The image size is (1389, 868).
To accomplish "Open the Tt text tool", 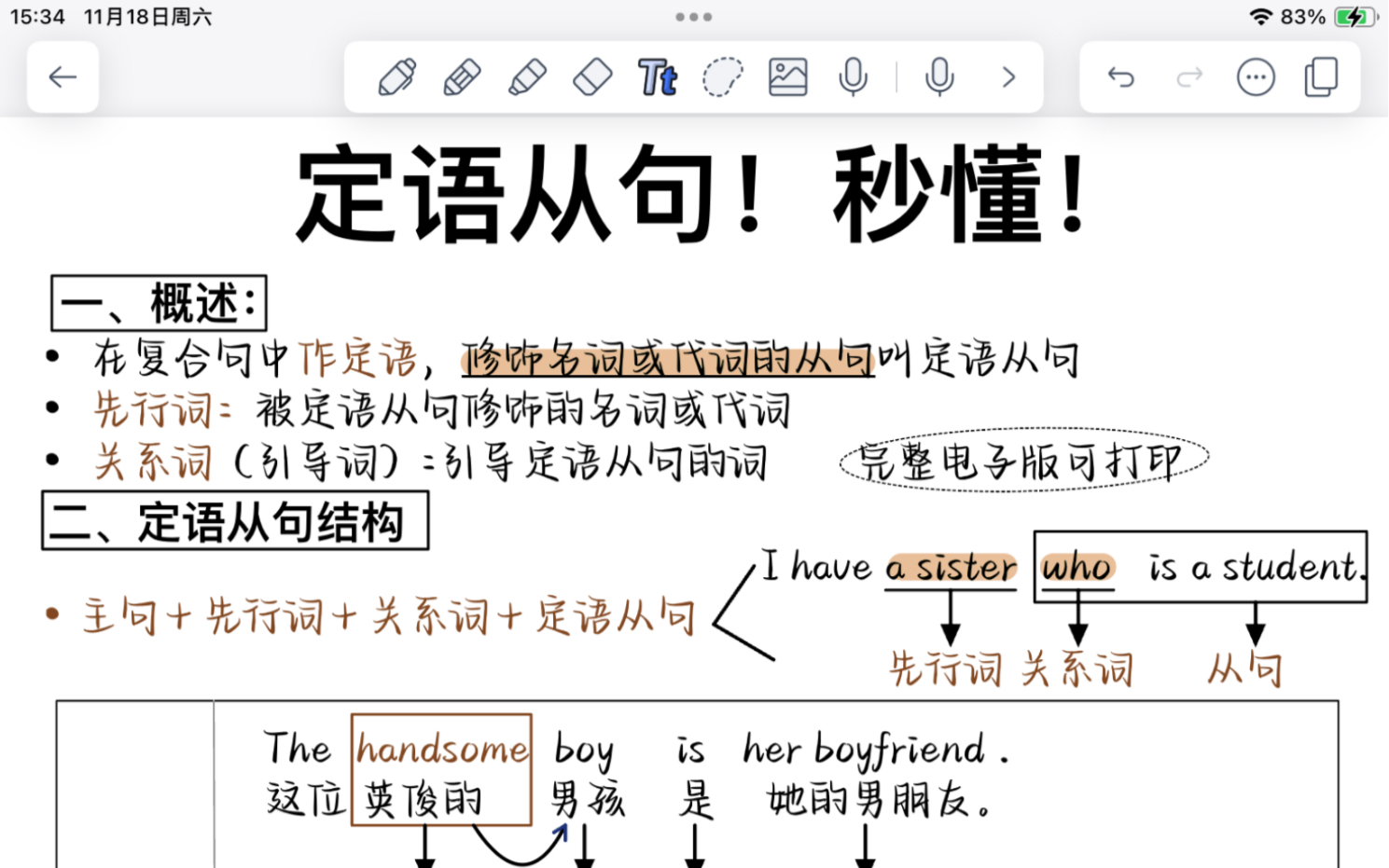I will point(659,78).
